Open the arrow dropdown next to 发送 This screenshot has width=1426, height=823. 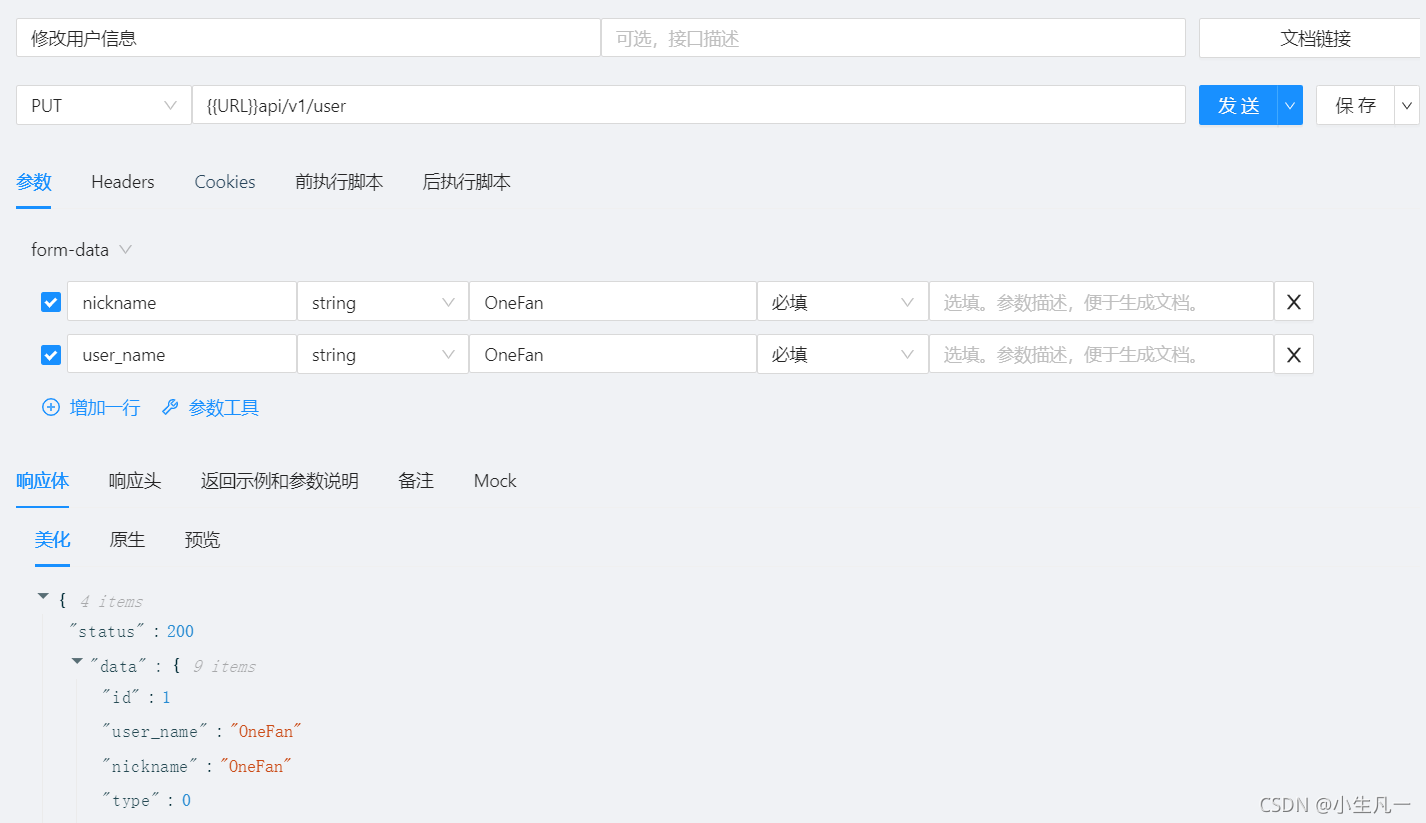(1290, 105)
